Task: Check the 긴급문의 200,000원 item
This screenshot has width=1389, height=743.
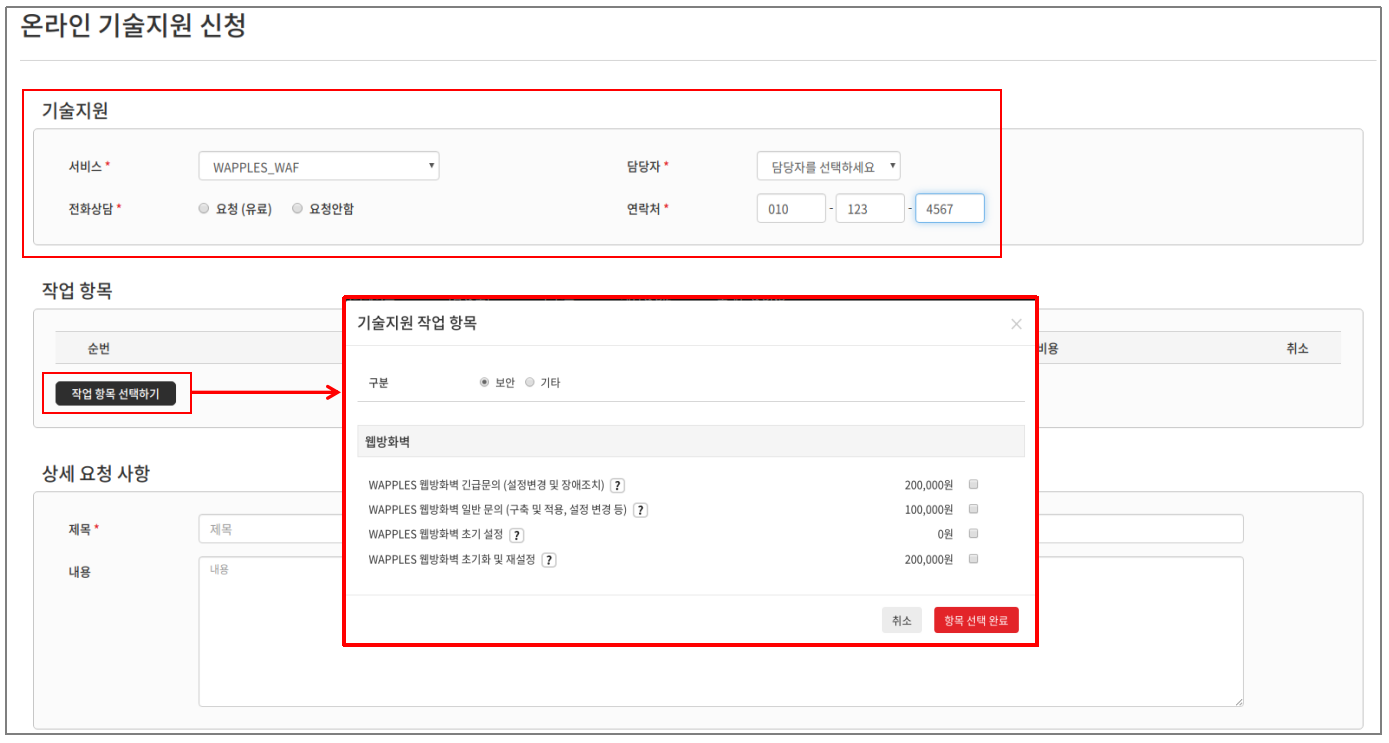Action: tap(973, 484)
